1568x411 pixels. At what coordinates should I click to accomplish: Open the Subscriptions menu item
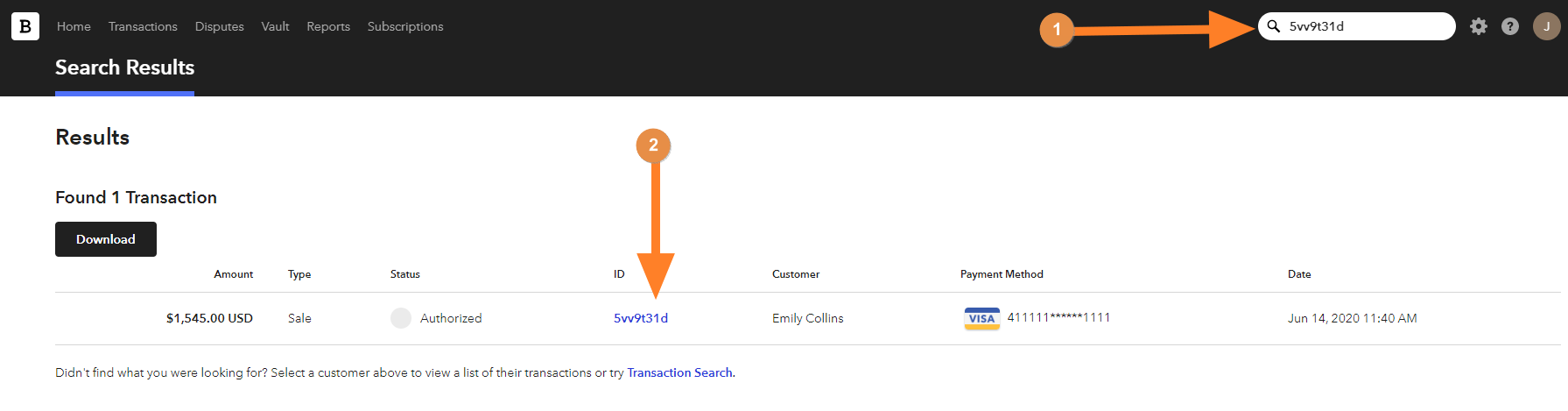(405, 26)
